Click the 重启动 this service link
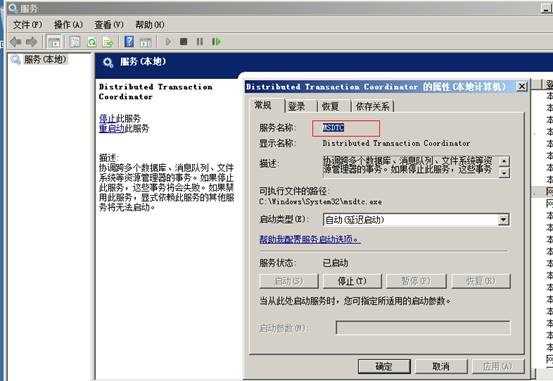This screenshot has height=381, width=553. (x=111, y=128)
